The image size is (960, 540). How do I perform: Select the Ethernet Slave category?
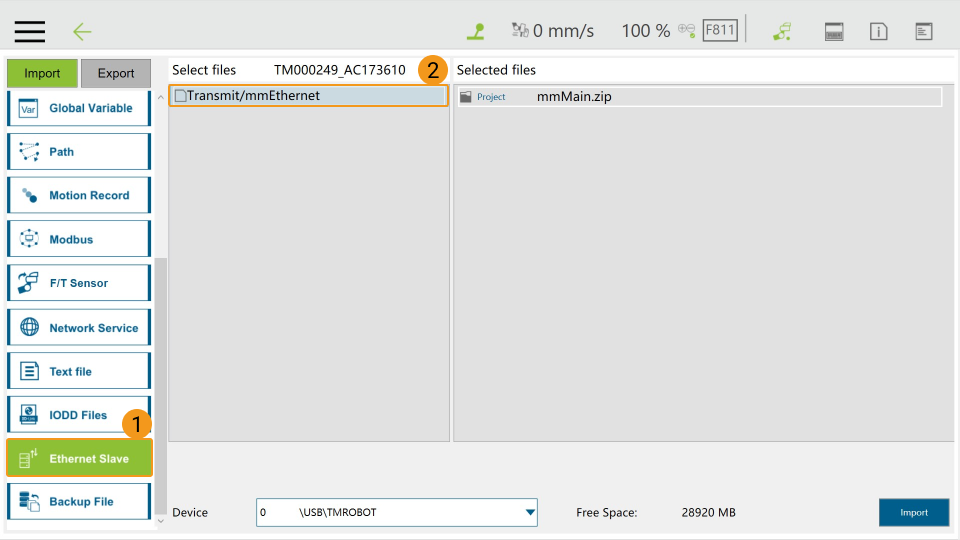[79, 458]
